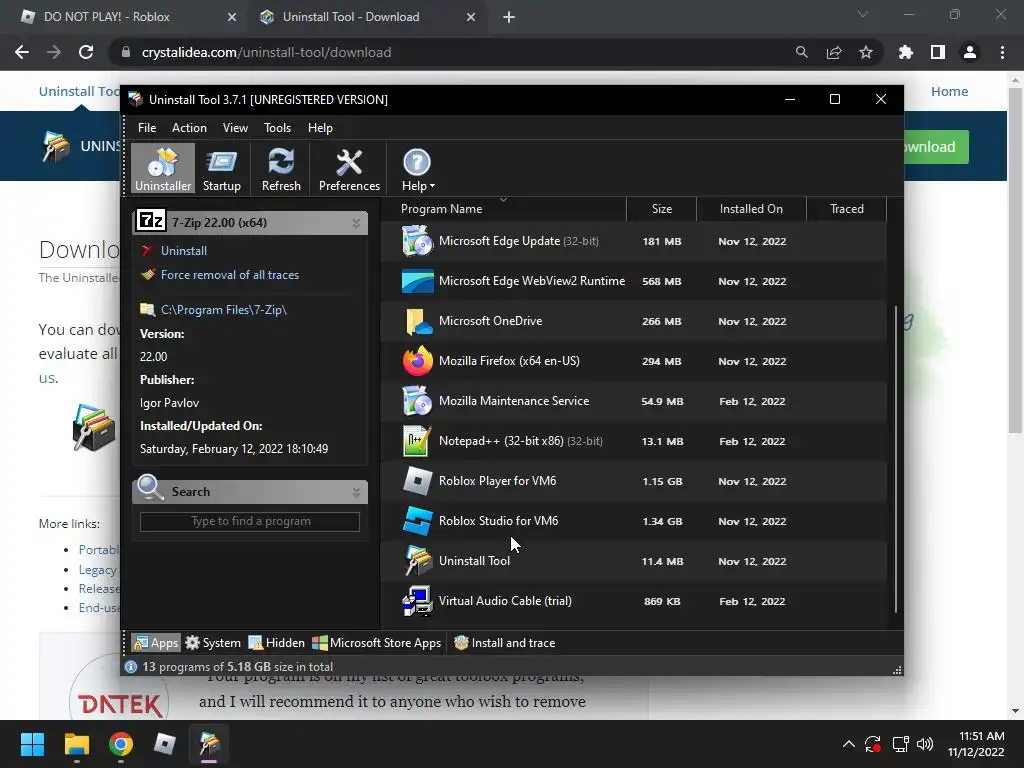The image size is (1024, 768).
Task: Click the taskbar volume icon
Action: coord(925,744)
